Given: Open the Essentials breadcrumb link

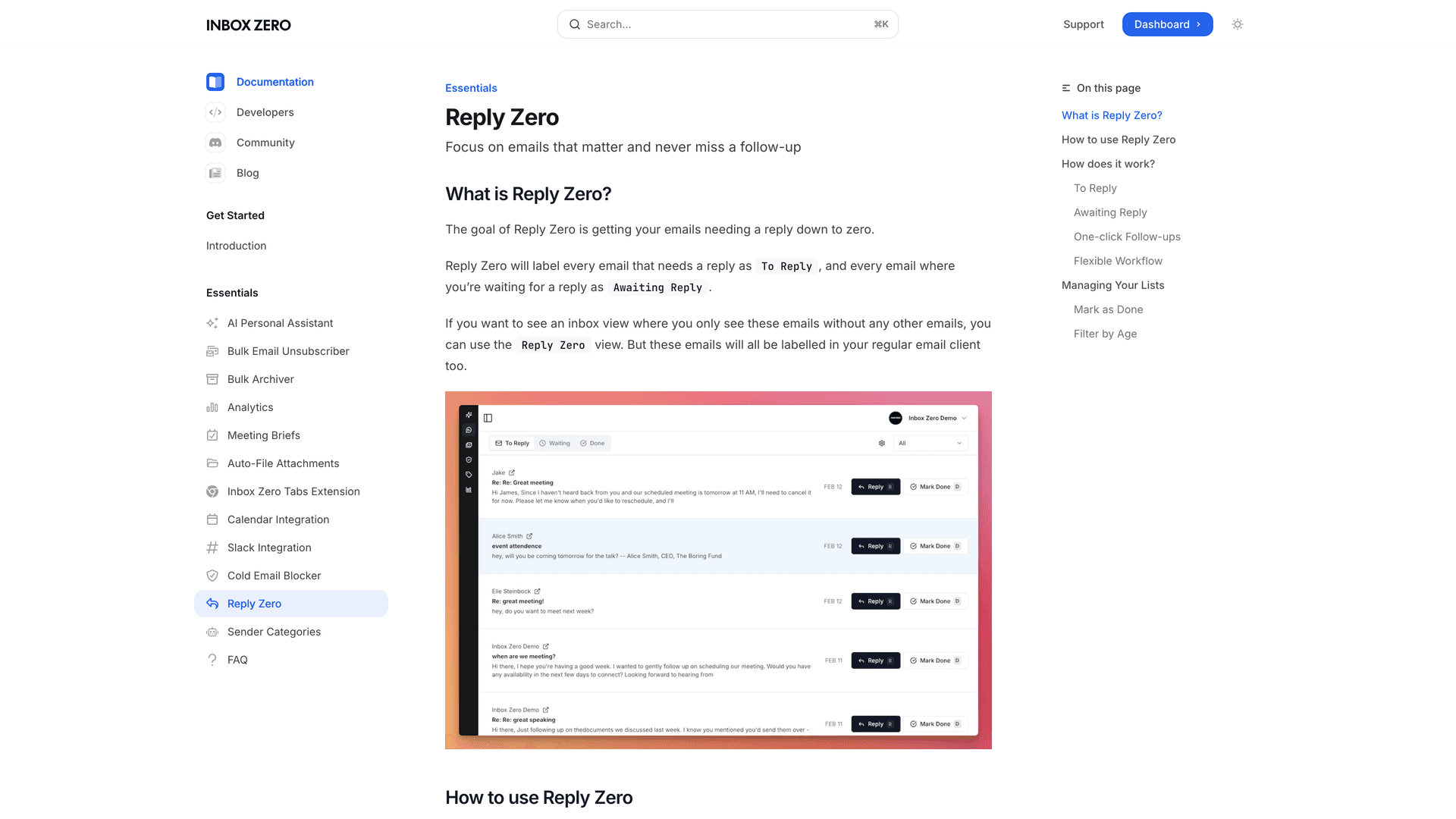Looking at the screenshot, I should [x=471, y=87].
